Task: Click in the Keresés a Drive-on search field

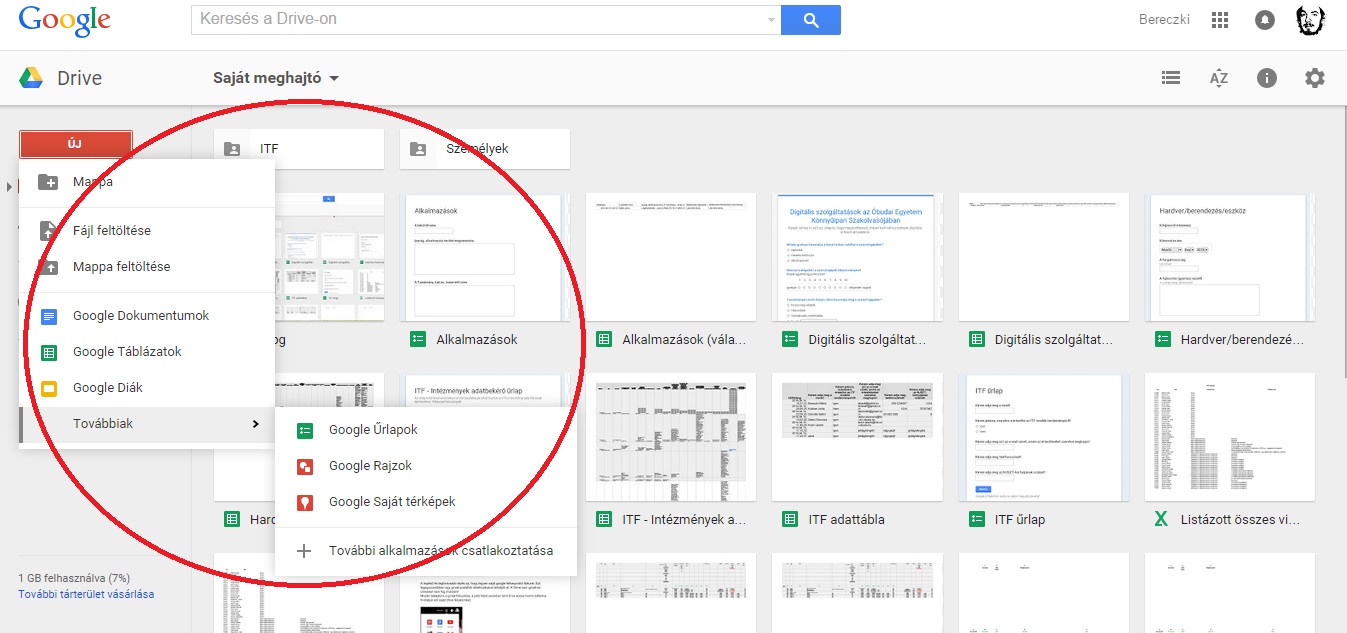Action: coord(480,20)
